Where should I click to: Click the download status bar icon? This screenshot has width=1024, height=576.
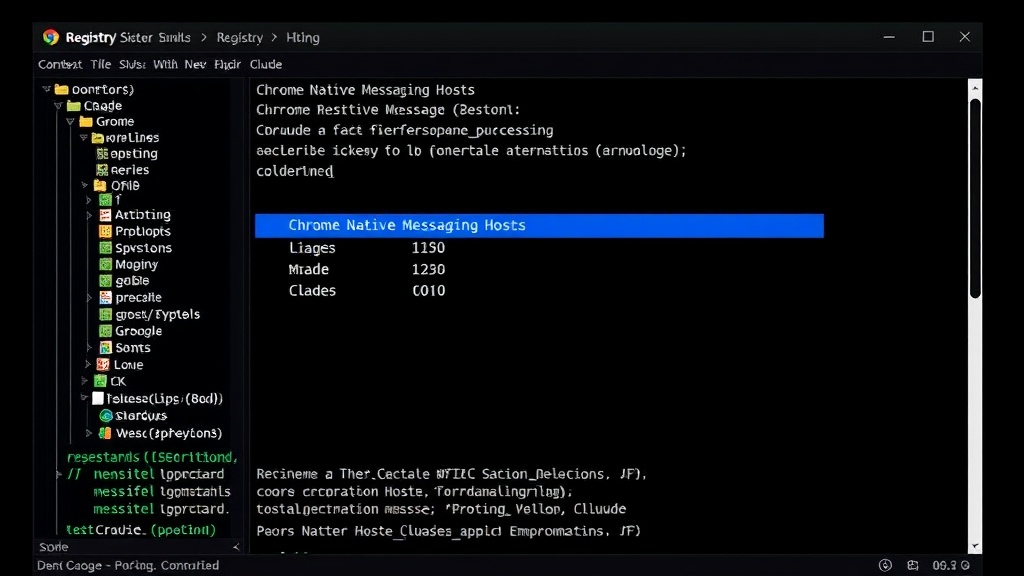pyautogui.click(x=885, y=565)
